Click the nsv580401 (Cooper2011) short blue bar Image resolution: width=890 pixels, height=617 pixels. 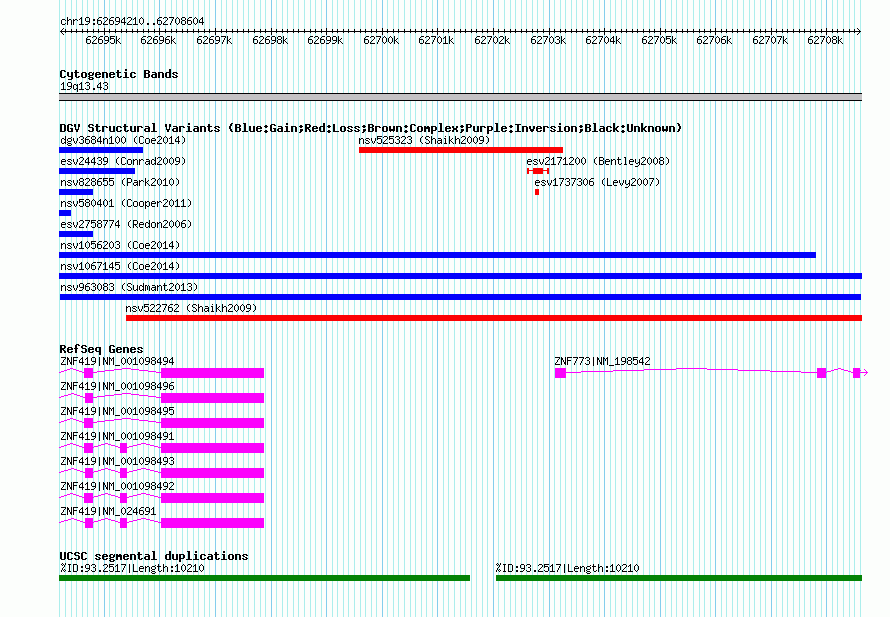click(x=65, y=213)
